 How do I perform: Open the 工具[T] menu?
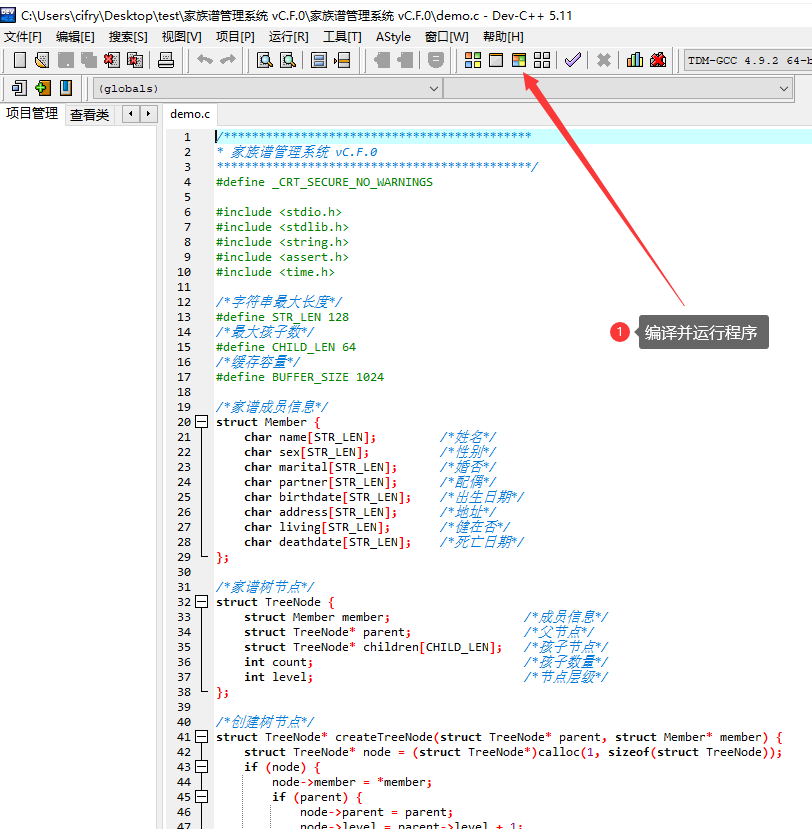tap(342, 37)
